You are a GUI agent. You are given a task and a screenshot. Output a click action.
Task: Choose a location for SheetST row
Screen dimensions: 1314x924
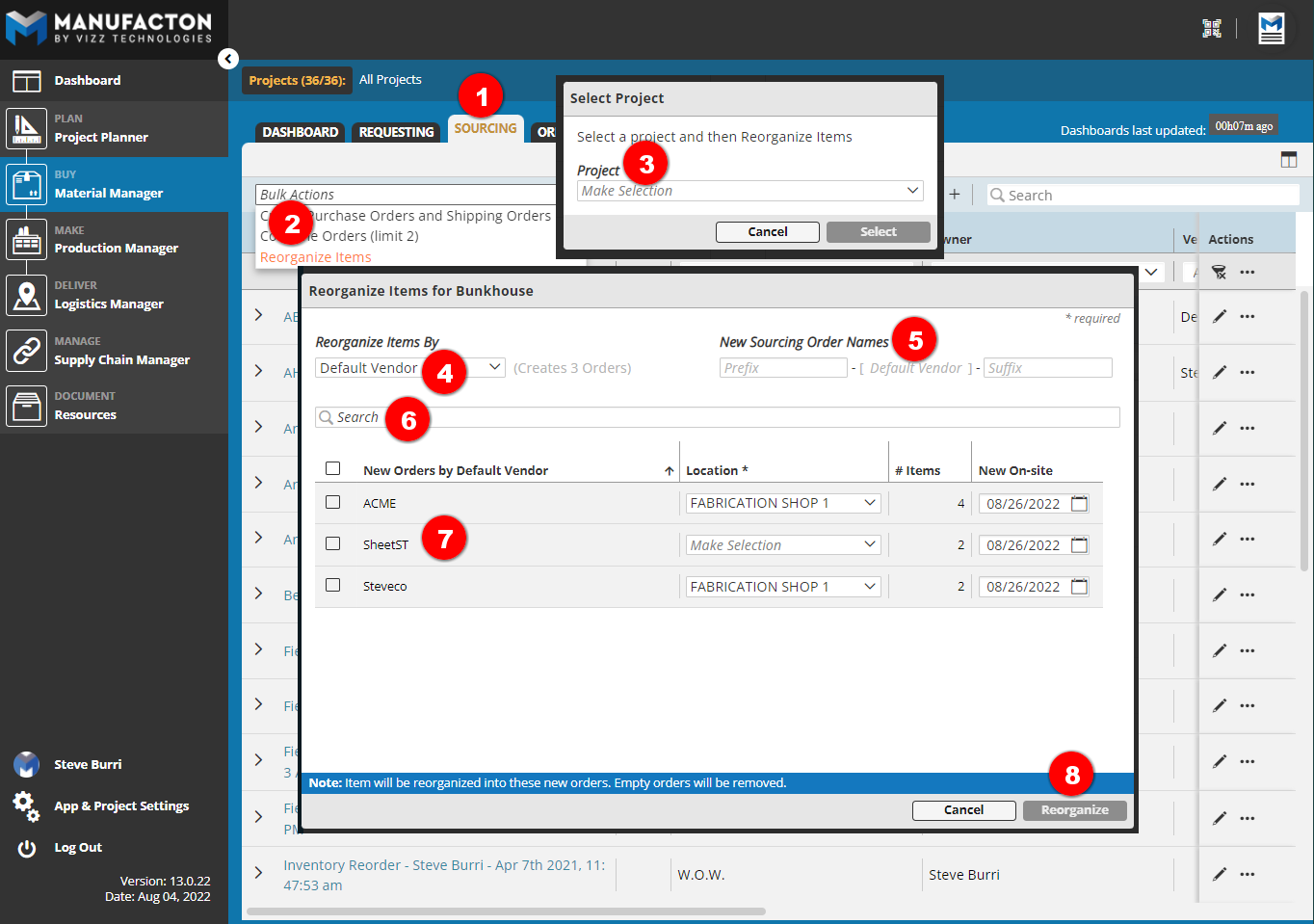pyautogui.click(x=782, y=545)
